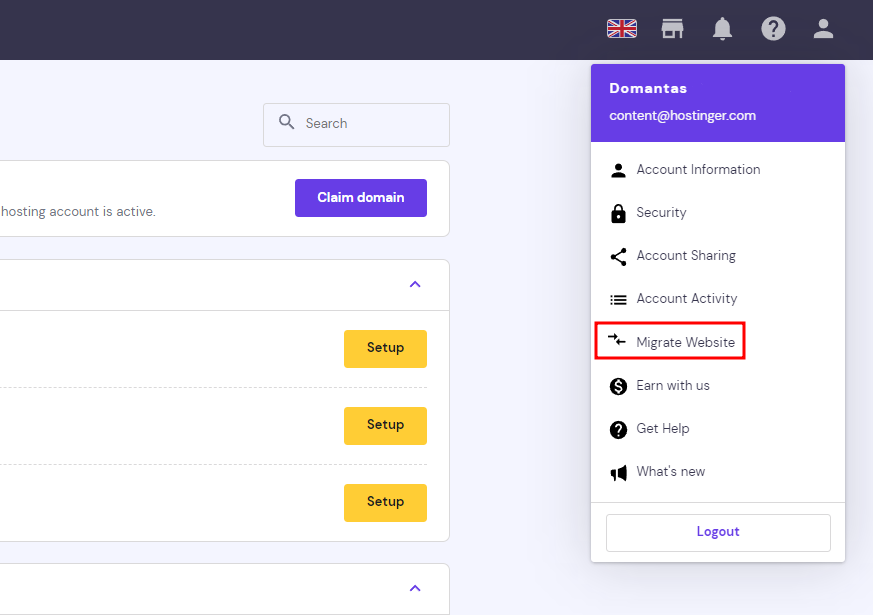Viewport: 873px width, 615px height.
Task: Collapse the section with the Setup buttons
Action: coord(415,284)
